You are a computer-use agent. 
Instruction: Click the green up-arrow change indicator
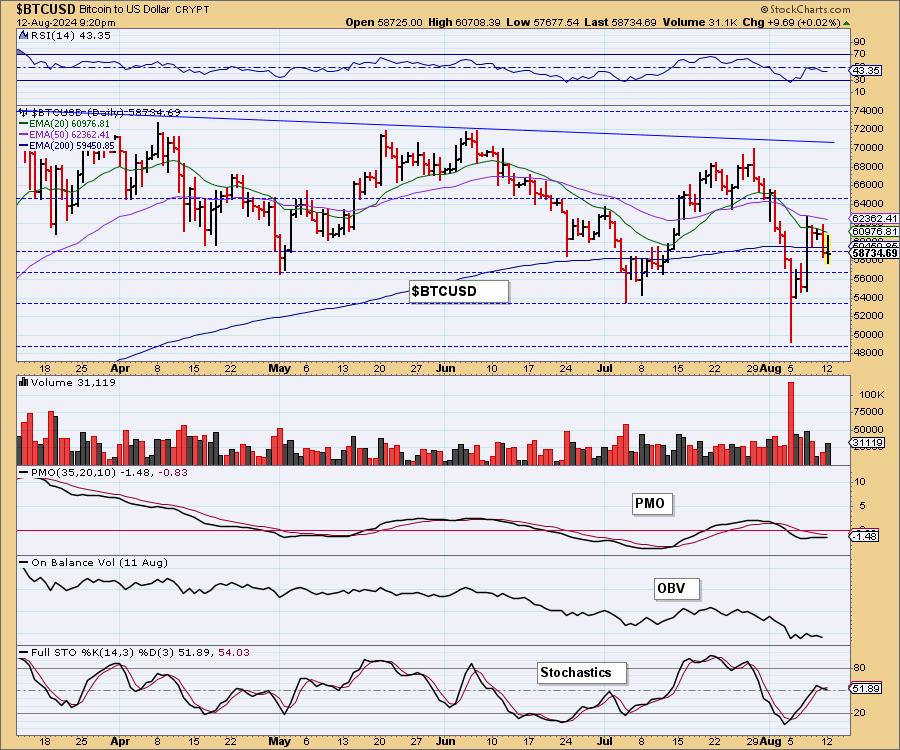847,23
